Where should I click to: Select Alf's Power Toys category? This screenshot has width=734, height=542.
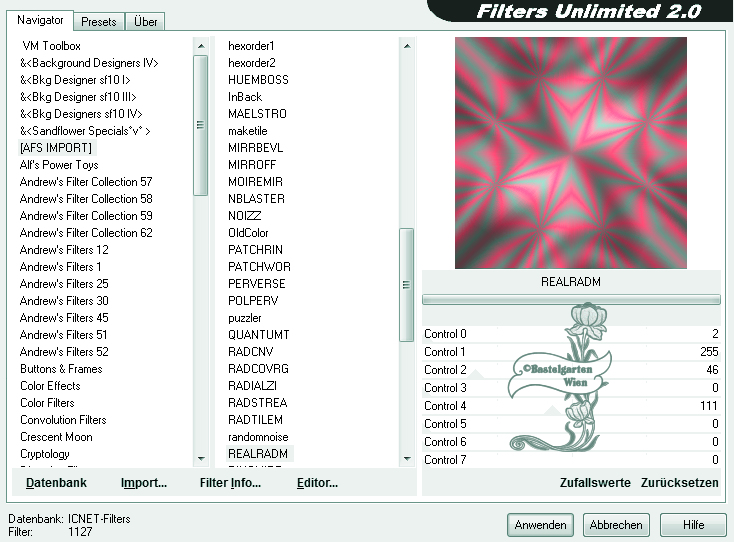(x=59, y=165)
